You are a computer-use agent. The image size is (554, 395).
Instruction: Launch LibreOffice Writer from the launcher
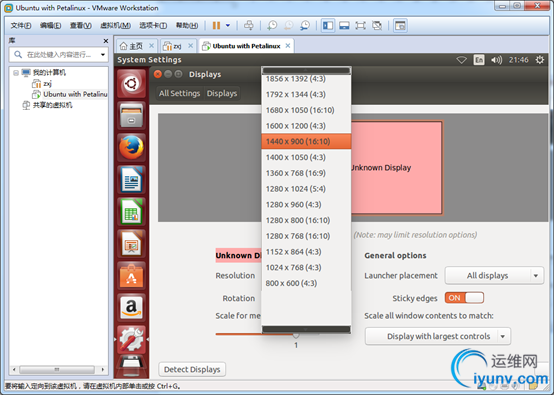[x=131, y=179]
